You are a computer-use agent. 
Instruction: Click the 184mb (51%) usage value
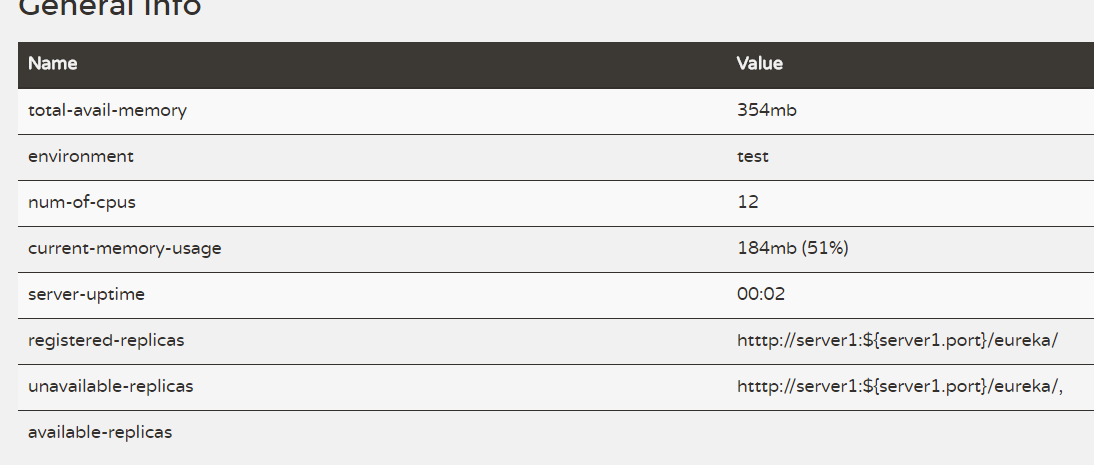pos(792,249)
